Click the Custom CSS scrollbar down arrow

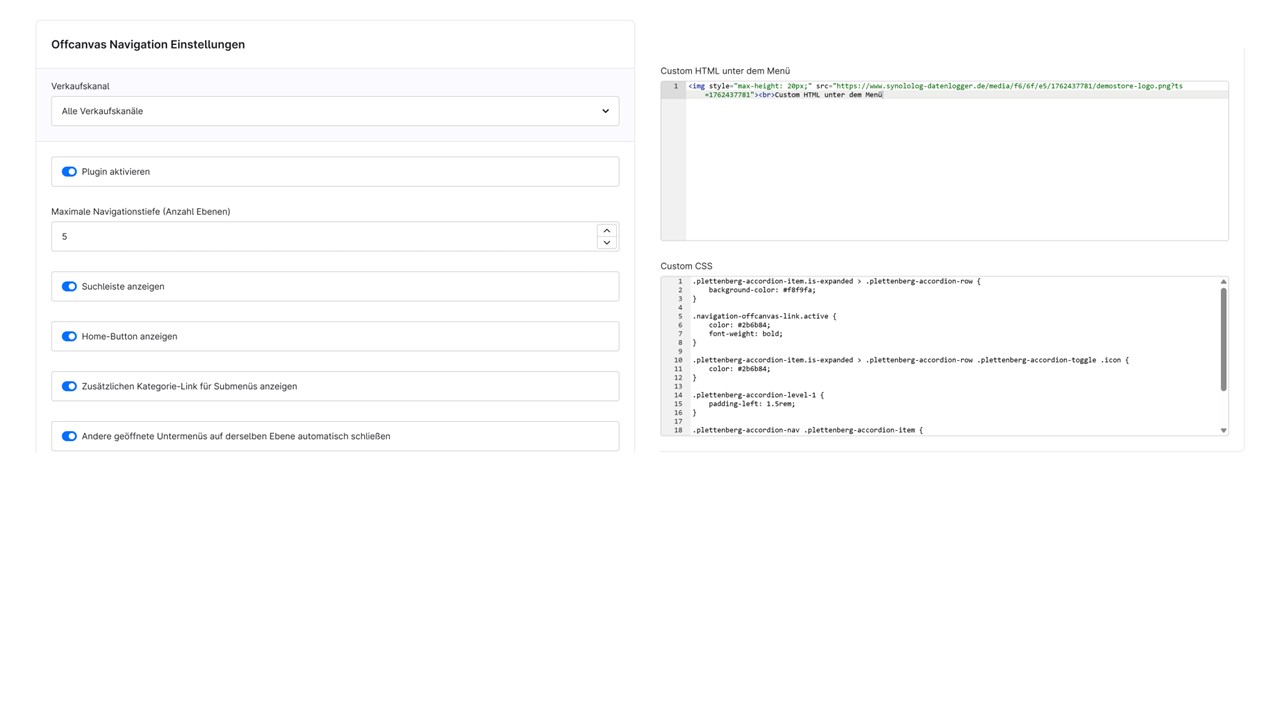pyautogui.click(x=1223, y=431)
